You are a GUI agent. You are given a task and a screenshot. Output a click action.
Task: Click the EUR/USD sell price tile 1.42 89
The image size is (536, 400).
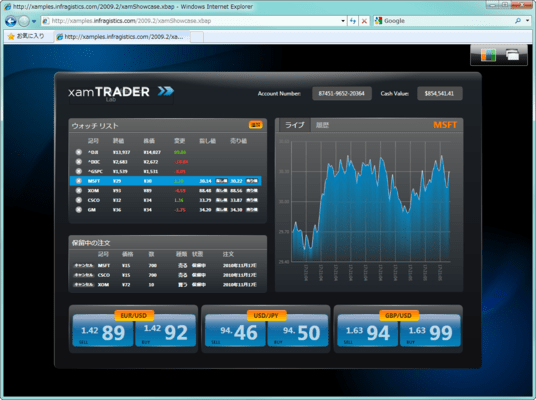[x=103, y=330]
